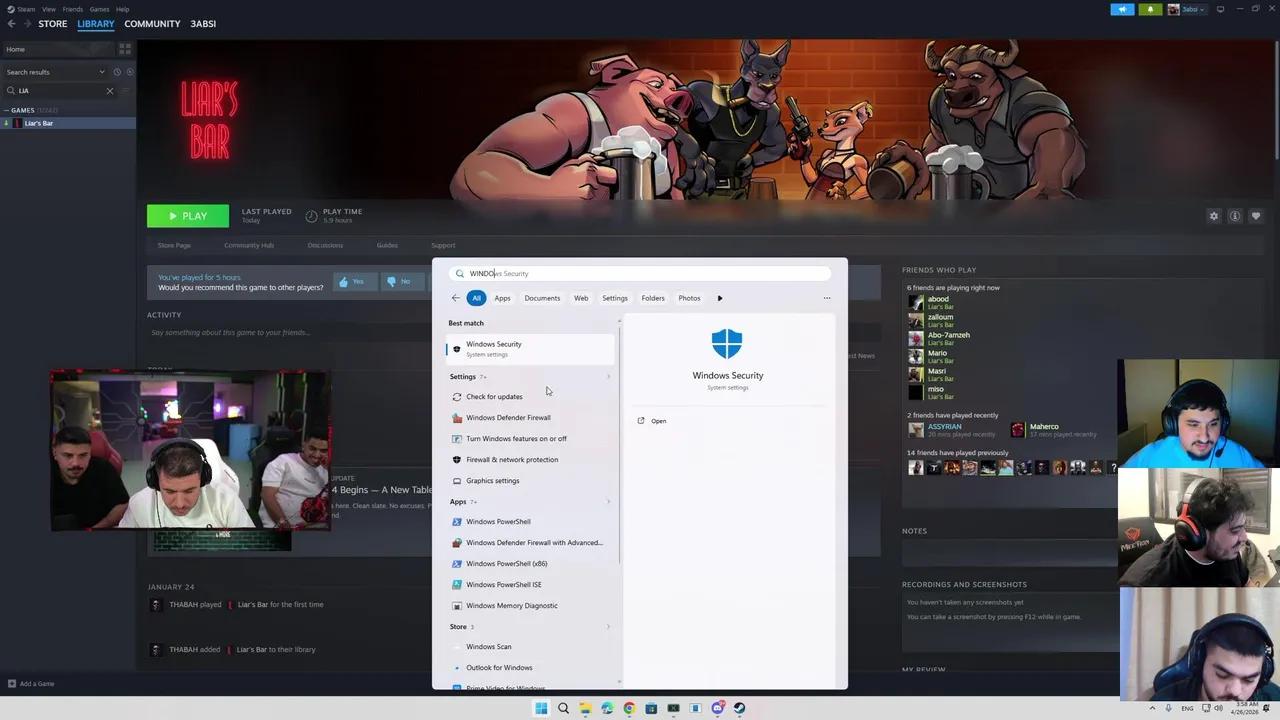Open the 3ABSI profile tab
1280x720 pixels.
click(x=203, y=24)
